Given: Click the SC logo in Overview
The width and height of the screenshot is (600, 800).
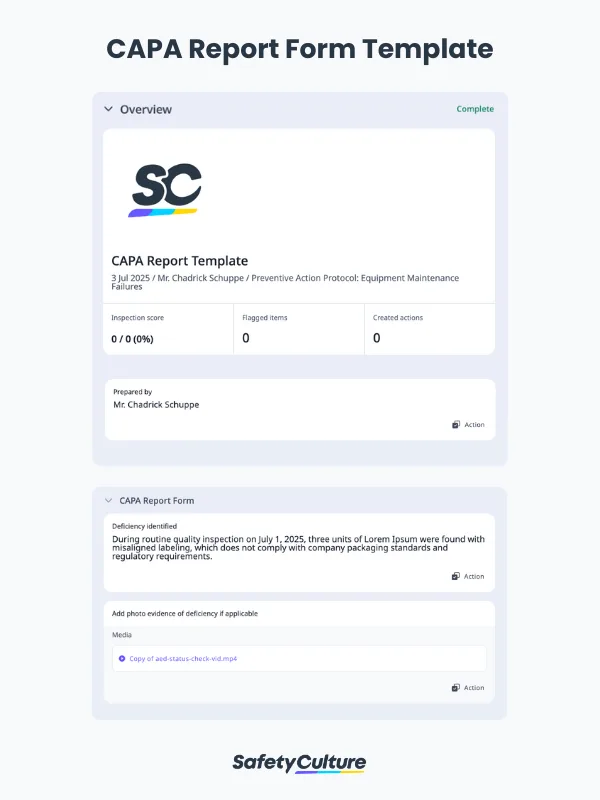Looking at the screenshot, I should coord(167,190).
